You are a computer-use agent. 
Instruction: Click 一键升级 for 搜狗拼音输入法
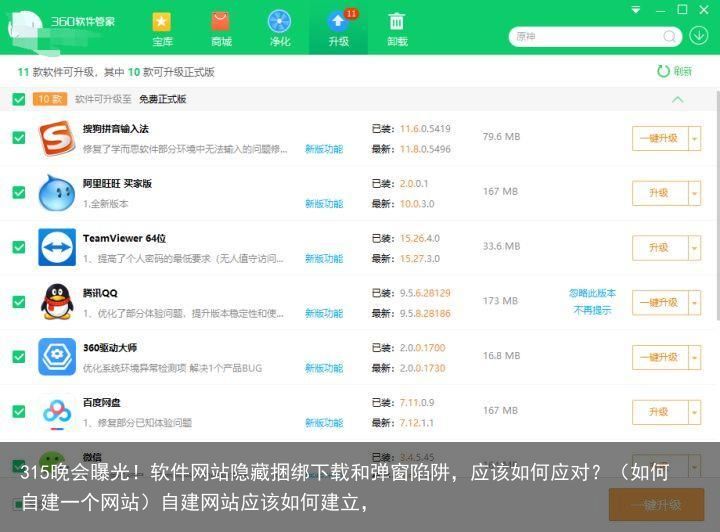660,138
